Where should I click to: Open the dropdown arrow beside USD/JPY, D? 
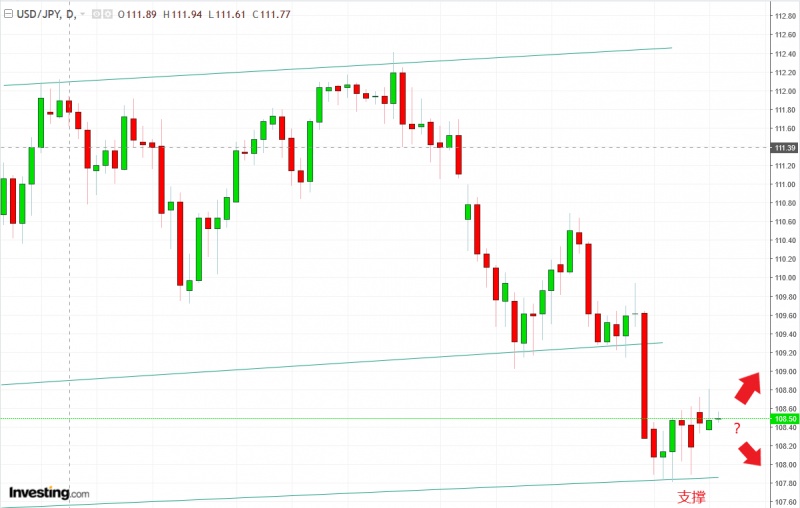pyautogui.click(x=82, y=15)
